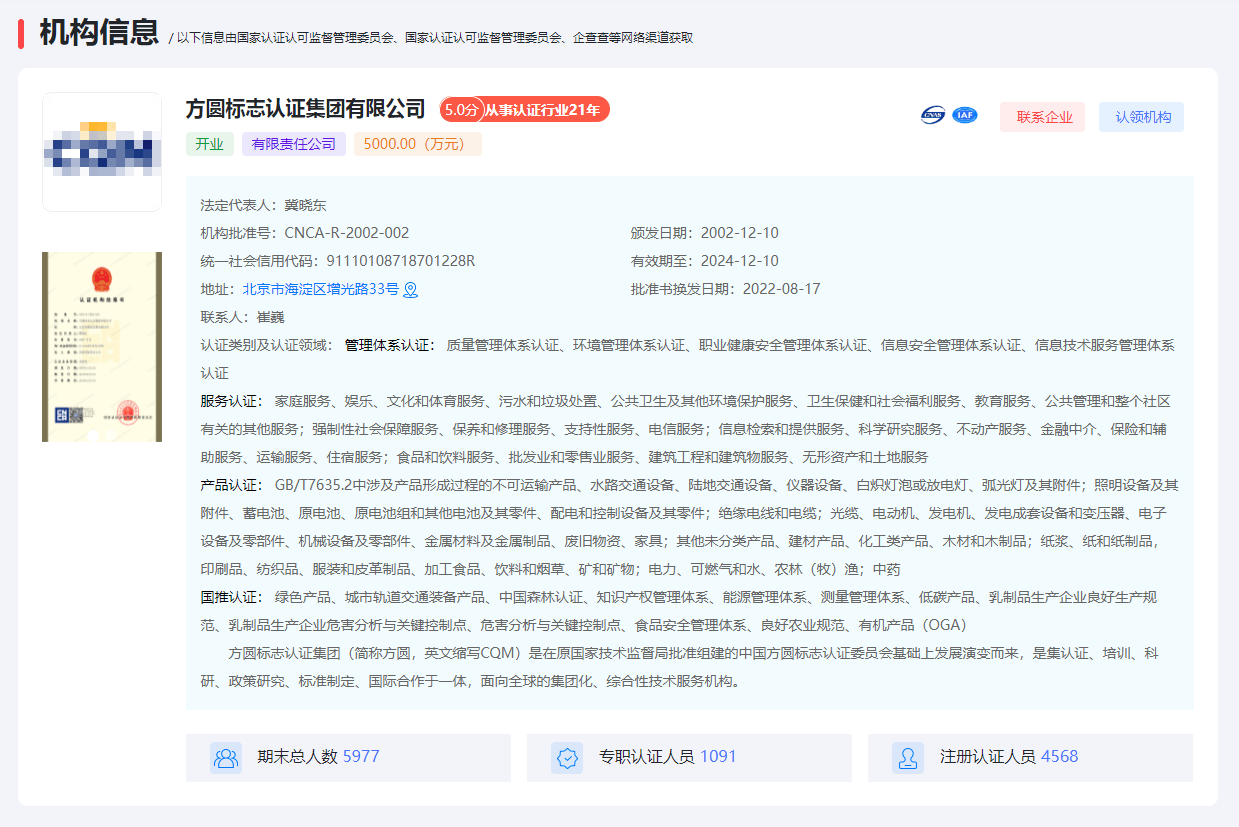This screenshot has height=827, width=1239.
Task: Enlarge the certification approval certificate image
Action: click(x=102, y=347)
